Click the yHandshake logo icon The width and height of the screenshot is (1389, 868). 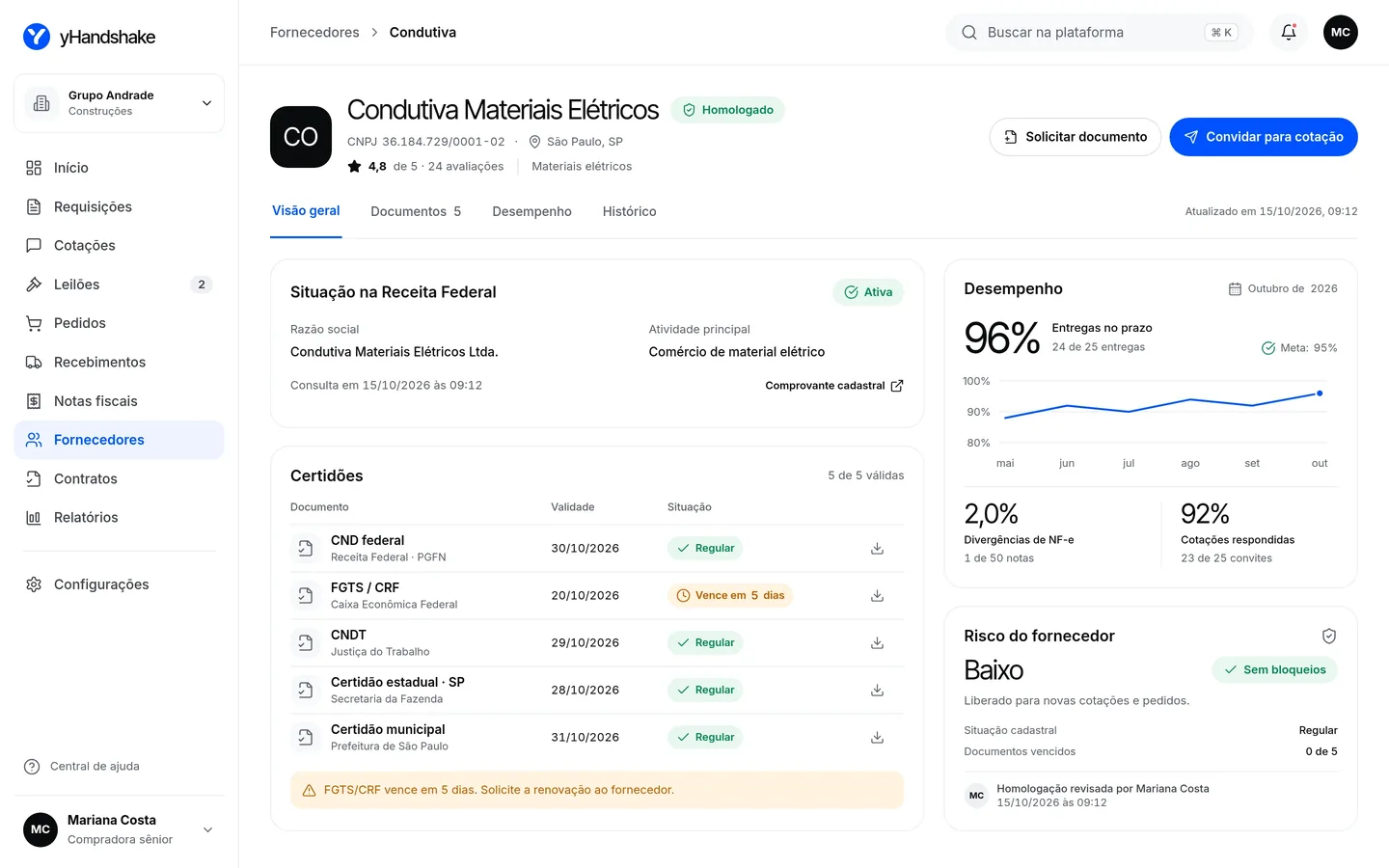(x=37, y=37)
